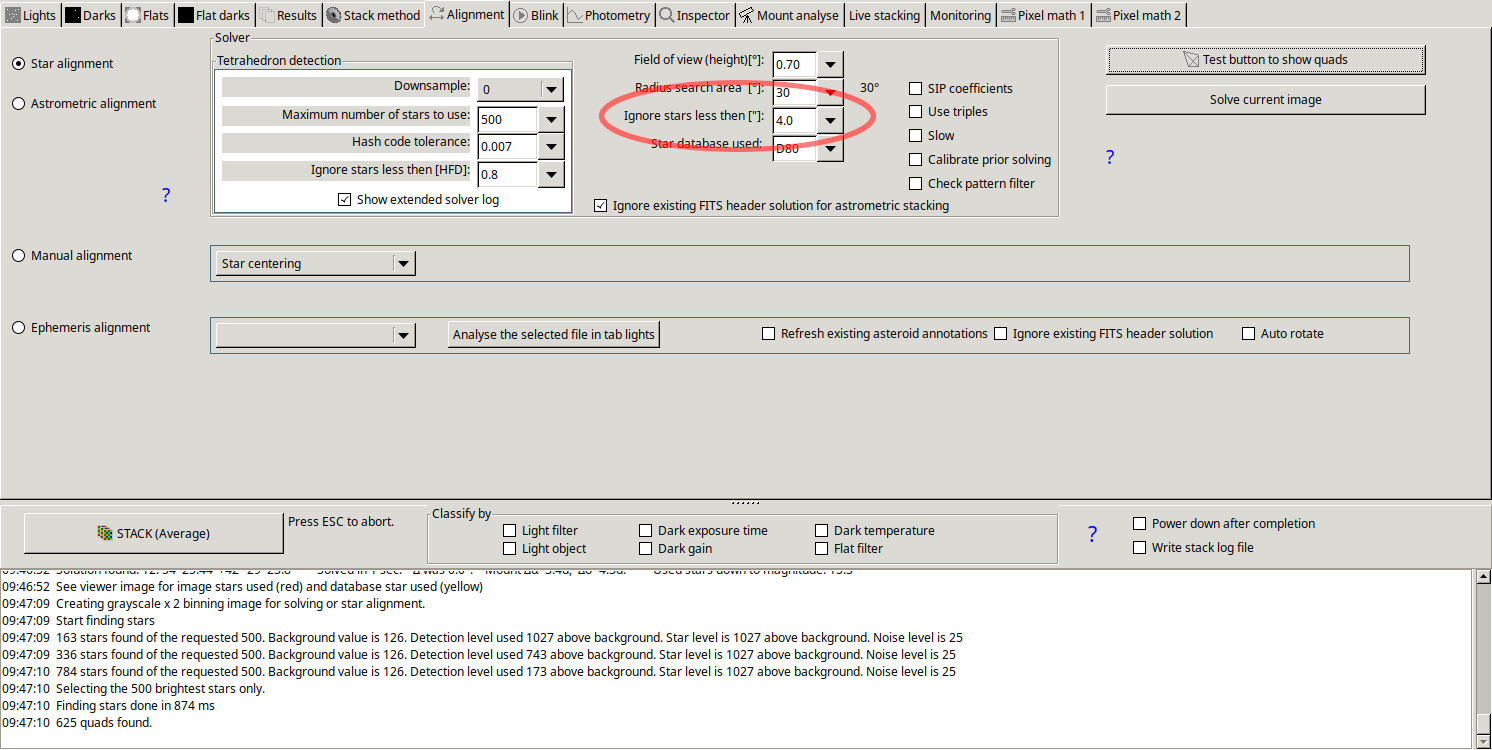Open the Pixel math 1 tab
The width and height of the screenshot is (1492, 750).
click(1043, 15)
